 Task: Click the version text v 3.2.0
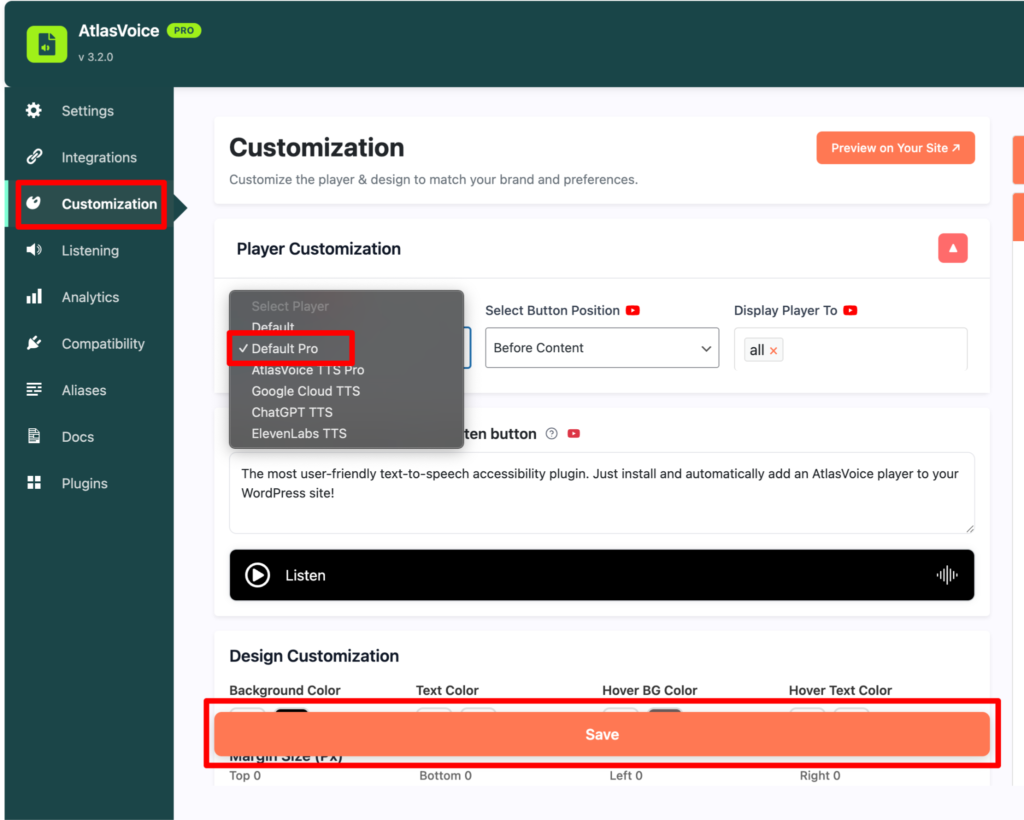[x=96, y=57]
